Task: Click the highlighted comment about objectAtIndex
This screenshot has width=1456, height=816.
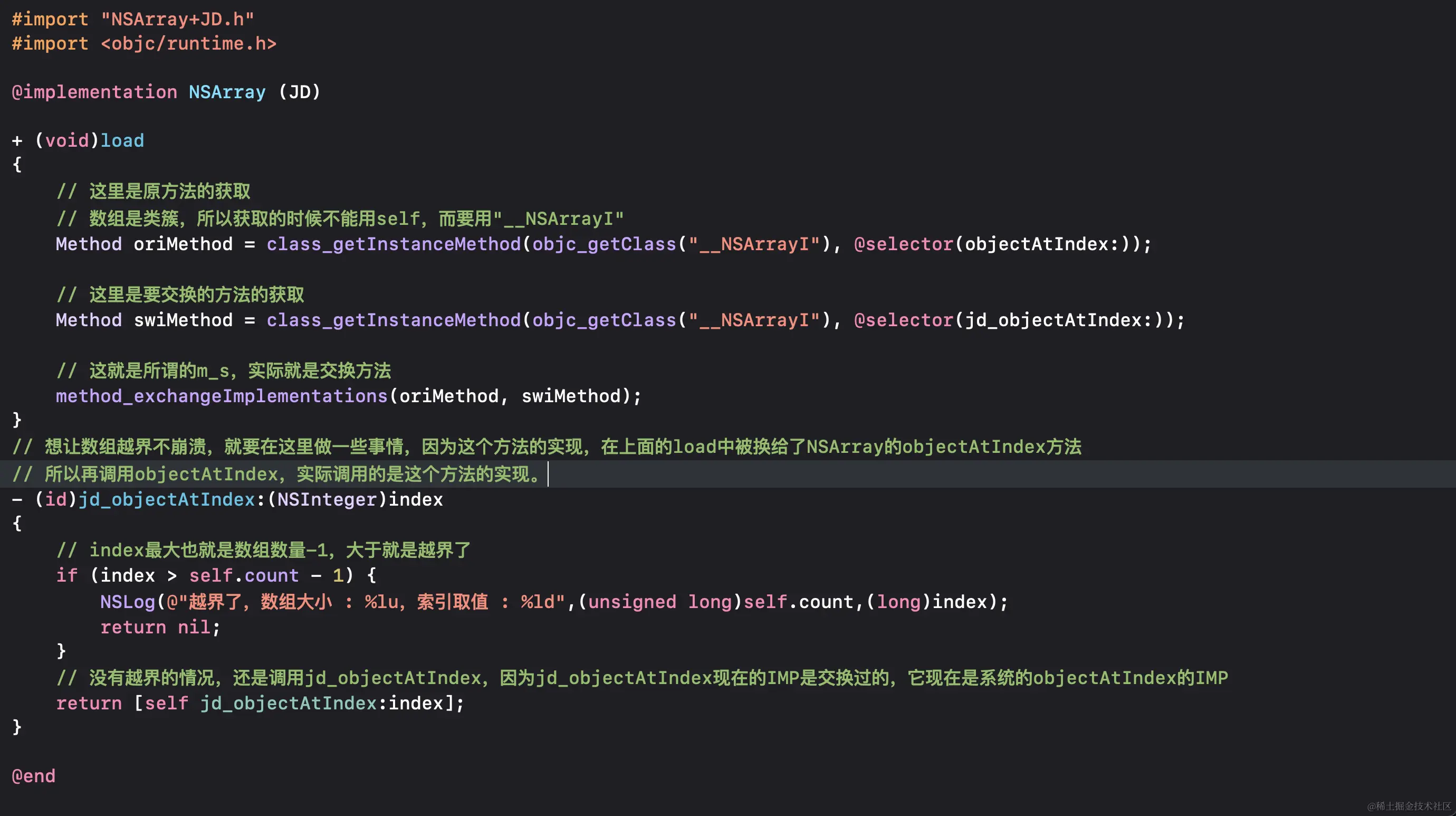Action: click(x=277, y=473)
